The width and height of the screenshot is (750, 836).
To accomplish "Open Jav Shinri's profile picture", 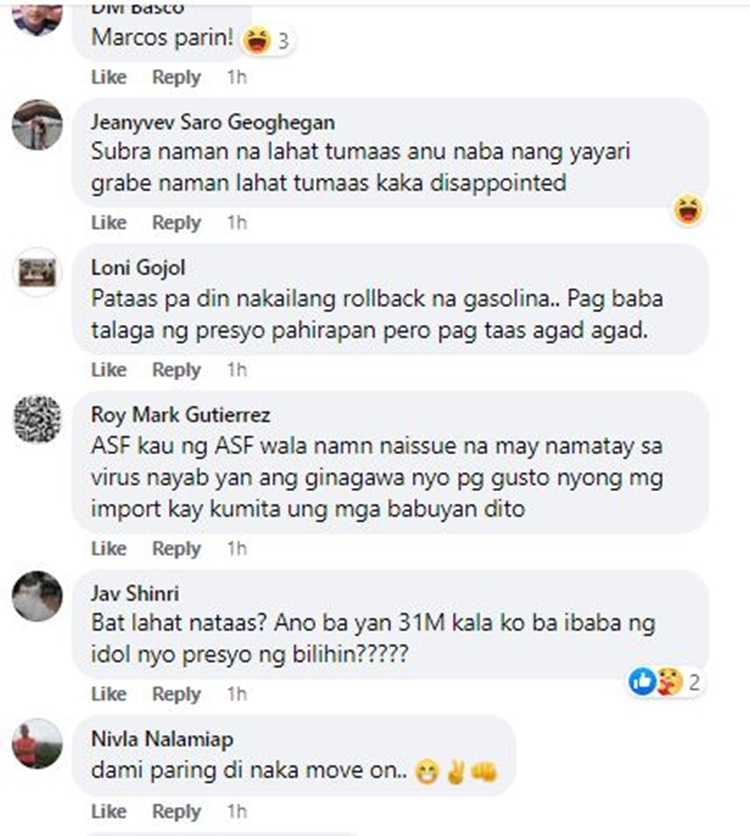I will pos(37,596).
